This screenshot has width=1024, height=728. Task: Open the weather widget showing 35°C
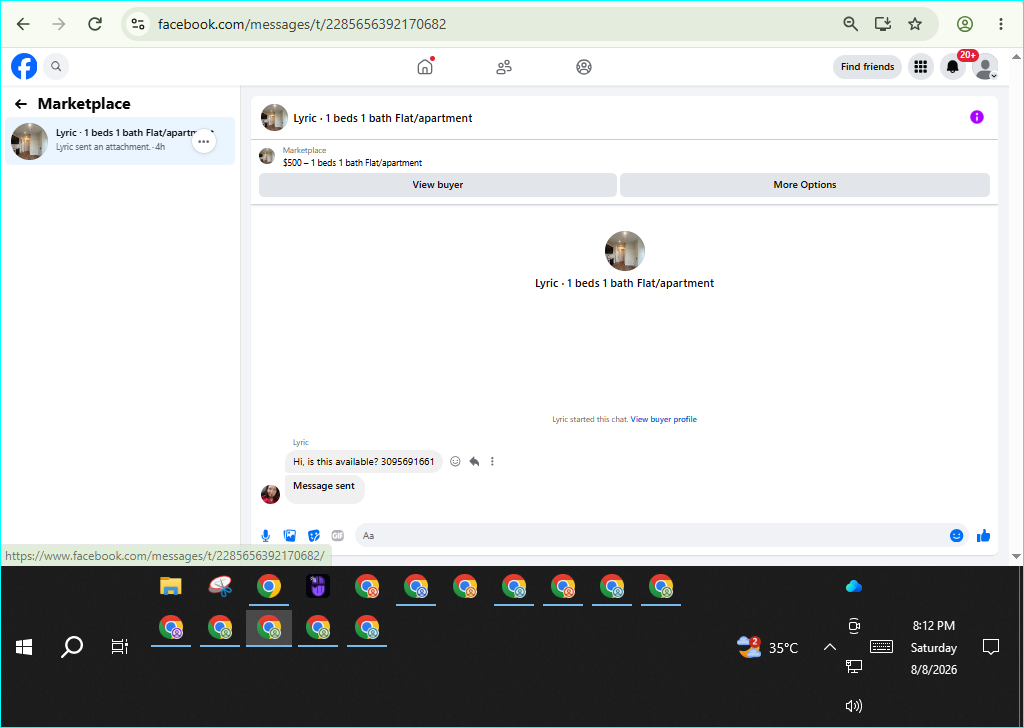768,647
